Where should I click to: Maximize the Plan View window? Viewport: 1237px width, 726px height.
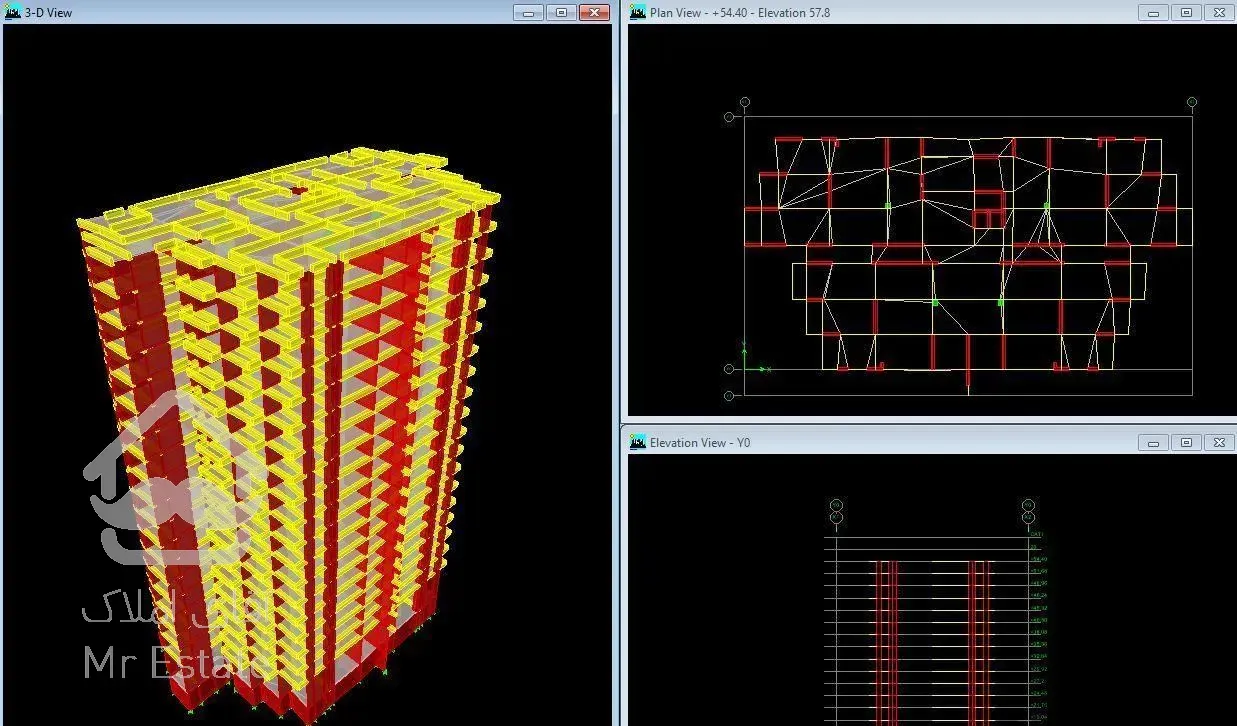[x=1186, y=13]
